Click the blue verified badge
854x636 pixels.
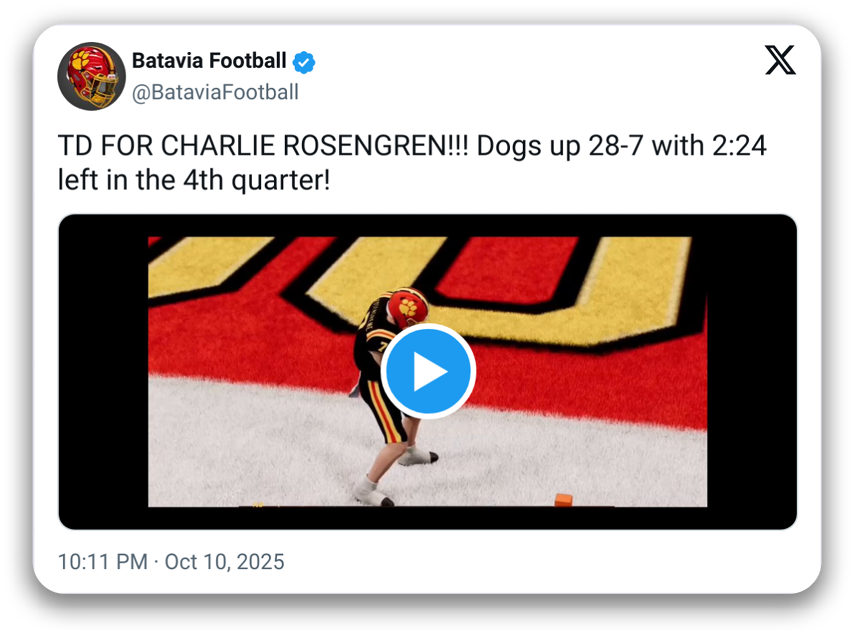(304, 61)
